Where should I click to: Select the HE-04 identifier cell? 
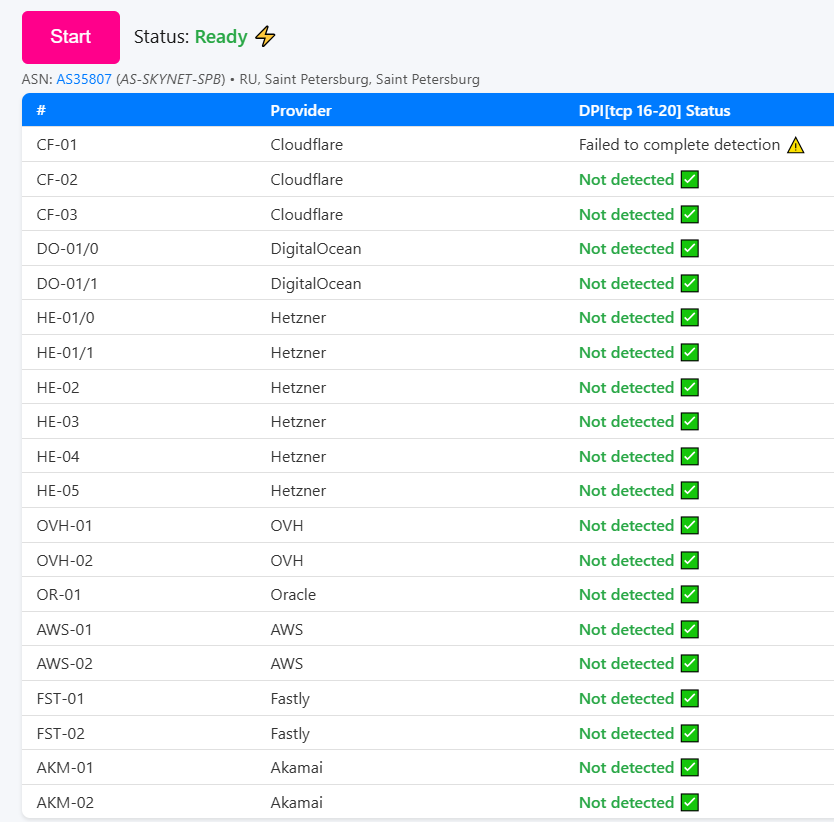(58, 456)
